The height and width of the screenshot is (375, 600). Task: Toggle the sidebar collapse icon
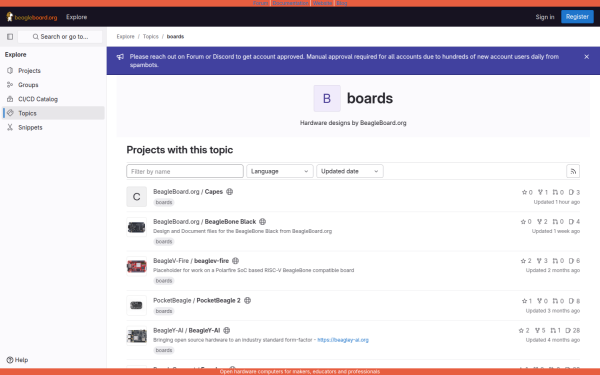pos(10,37)
